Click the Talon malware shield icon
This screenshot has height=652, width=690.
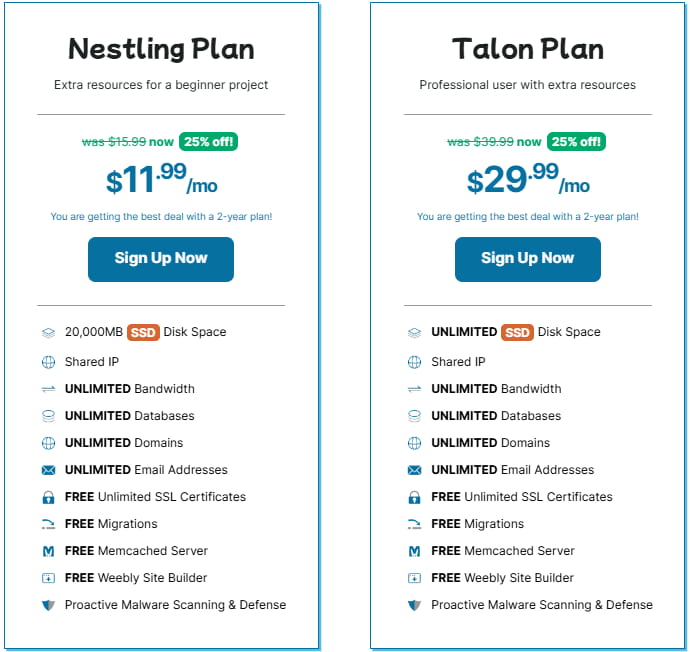415,605
